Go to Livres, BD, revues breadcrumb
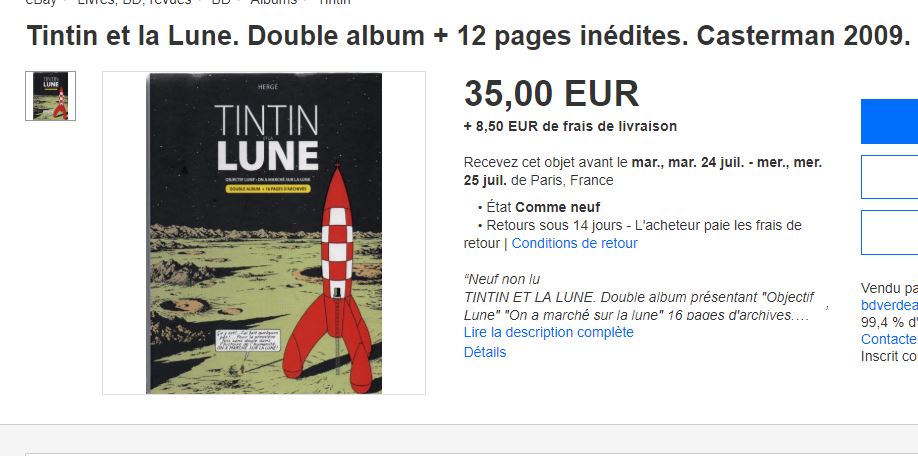This screenshot has width=918, height=456. pyautogui.click(x=134, y=2)
